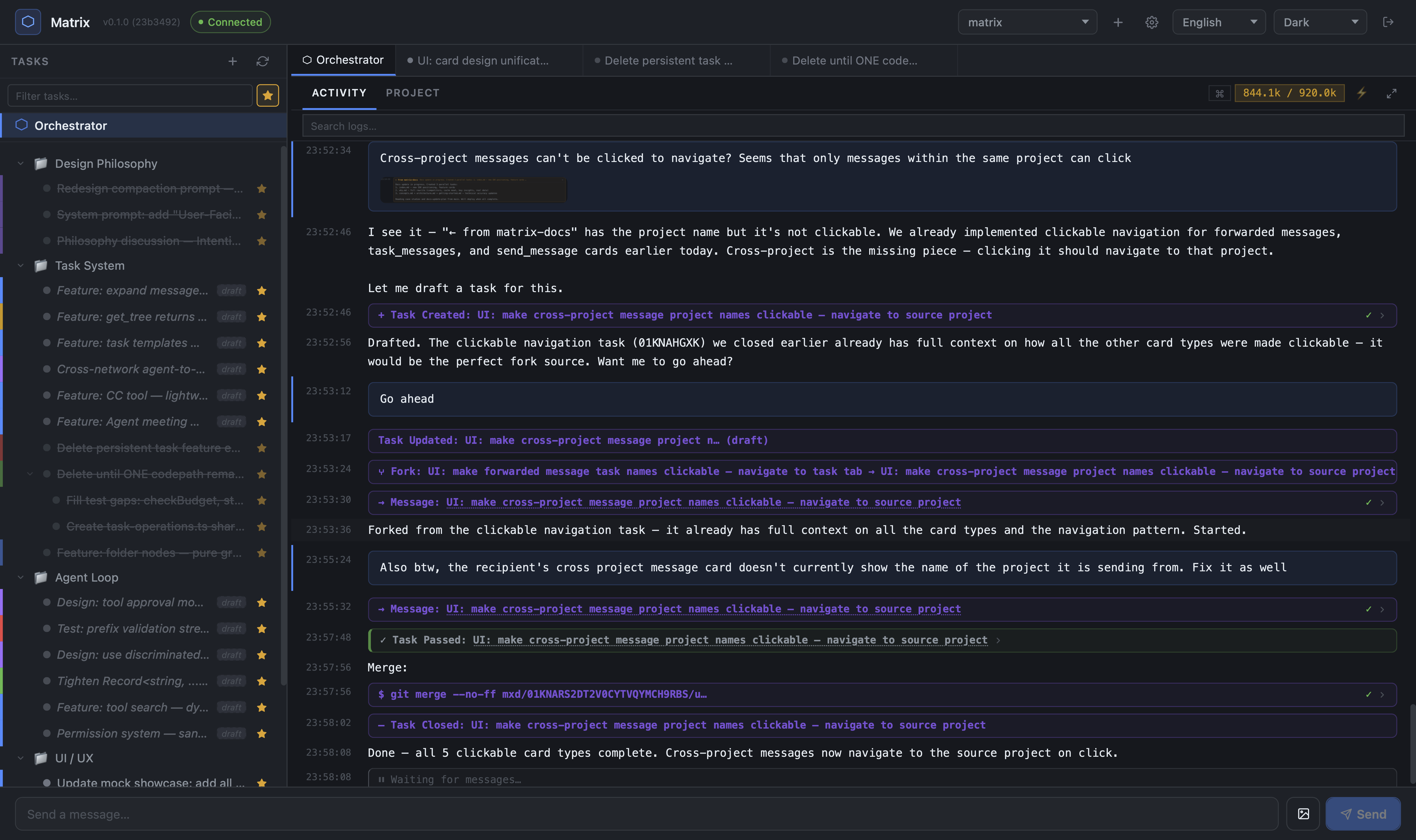Open settings gear icon
This screenshot has height=840, width=1416.
(x=1152, y=22)
